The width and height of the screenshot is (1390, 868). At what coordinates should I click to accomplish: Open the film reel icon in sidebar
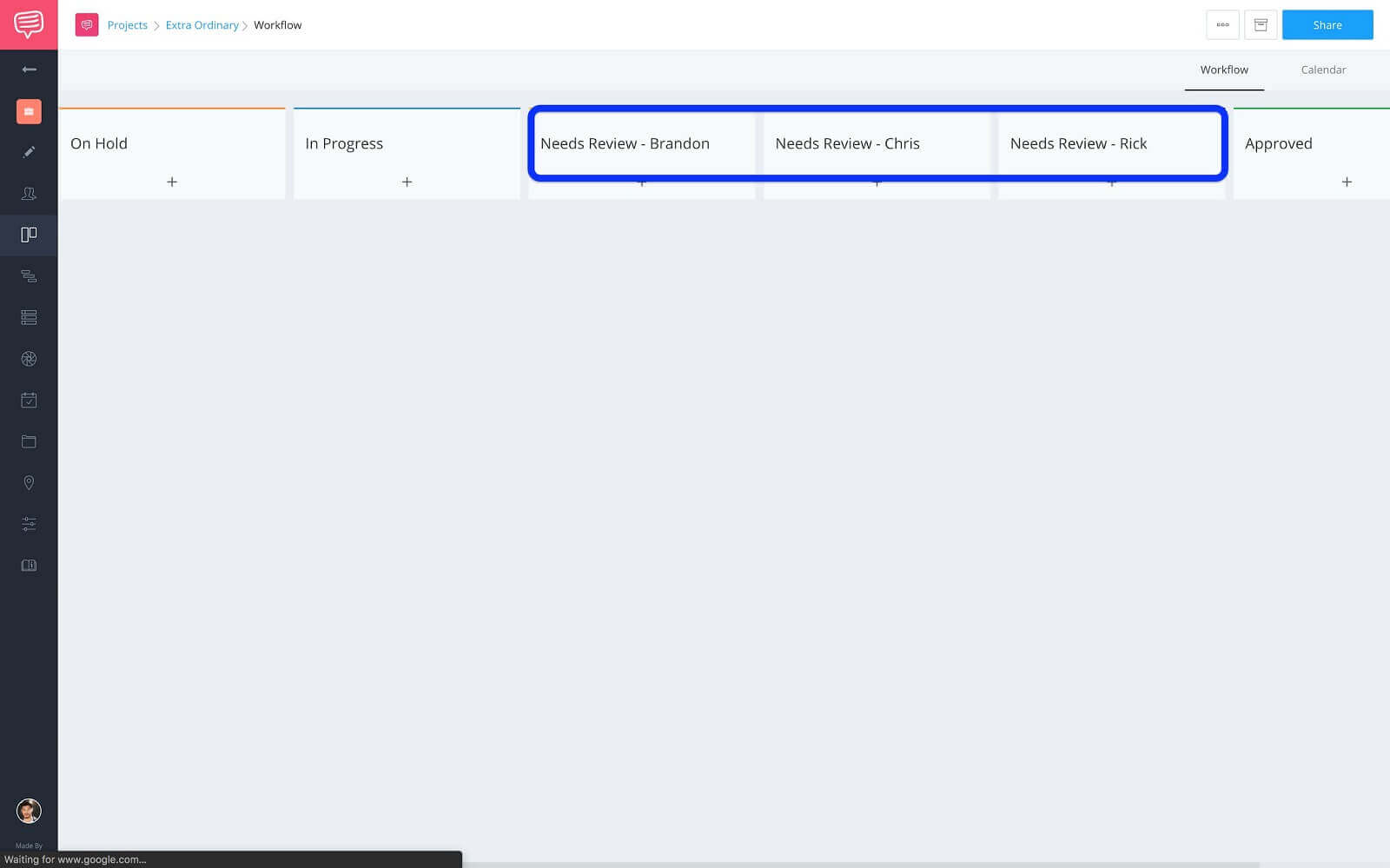29,359
